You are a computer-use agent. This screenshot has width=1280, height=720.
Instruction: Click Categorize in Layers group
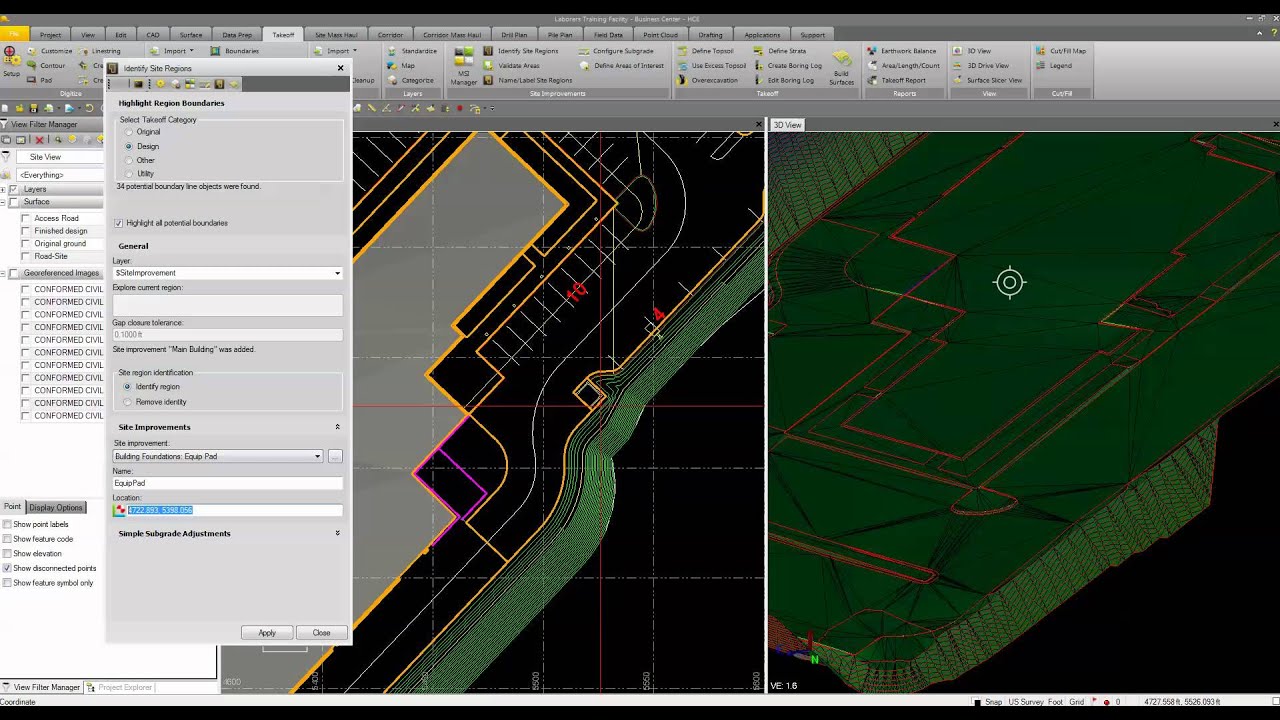click(410, 80)
